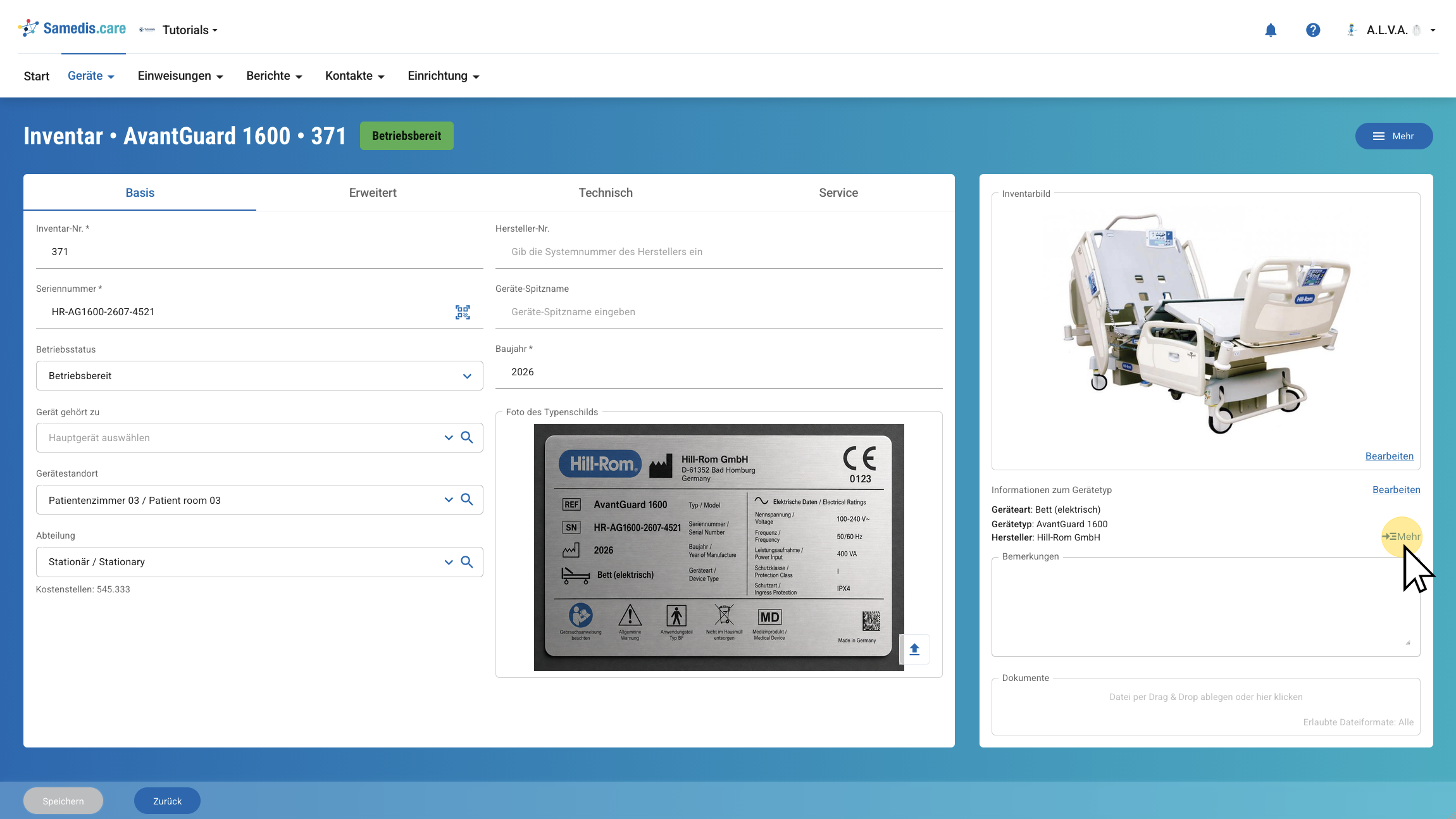Click Bearbeiten under the inventory image

[x=1389, y=456]
